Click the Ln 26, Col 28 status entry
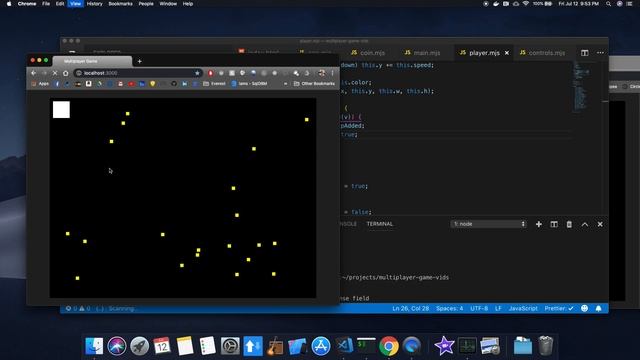This screenshot has height=360, width=640. (x=411, y=309)
